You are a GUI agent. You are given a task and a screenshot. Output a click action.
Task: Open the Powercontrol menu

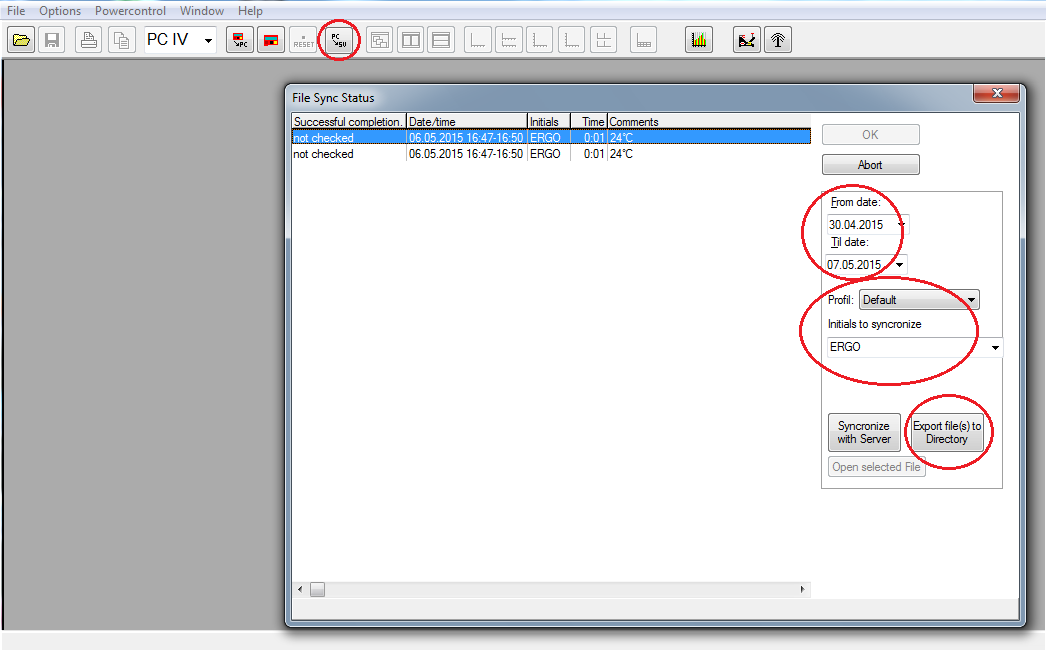point(131,11)
